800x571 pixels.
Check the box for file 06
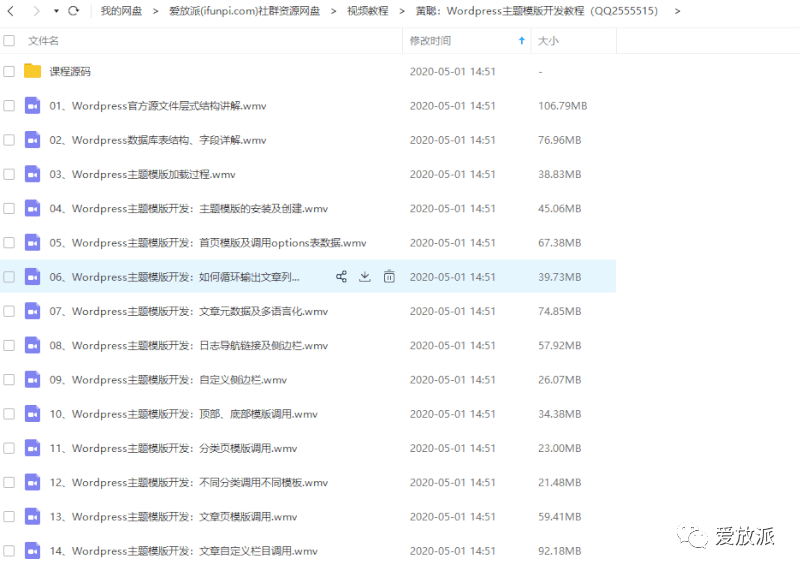click(x=9, y=277)
